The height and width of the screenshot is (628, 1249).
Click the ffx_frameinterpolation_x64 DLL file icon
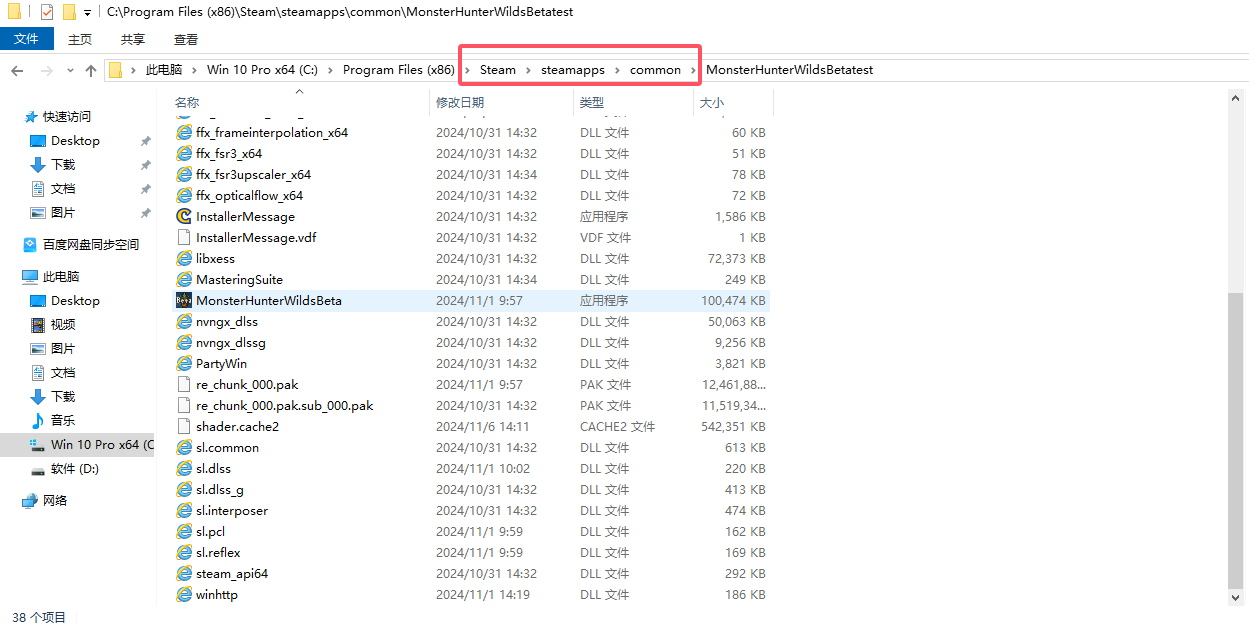pyautogui.click(x=184, y=133)
